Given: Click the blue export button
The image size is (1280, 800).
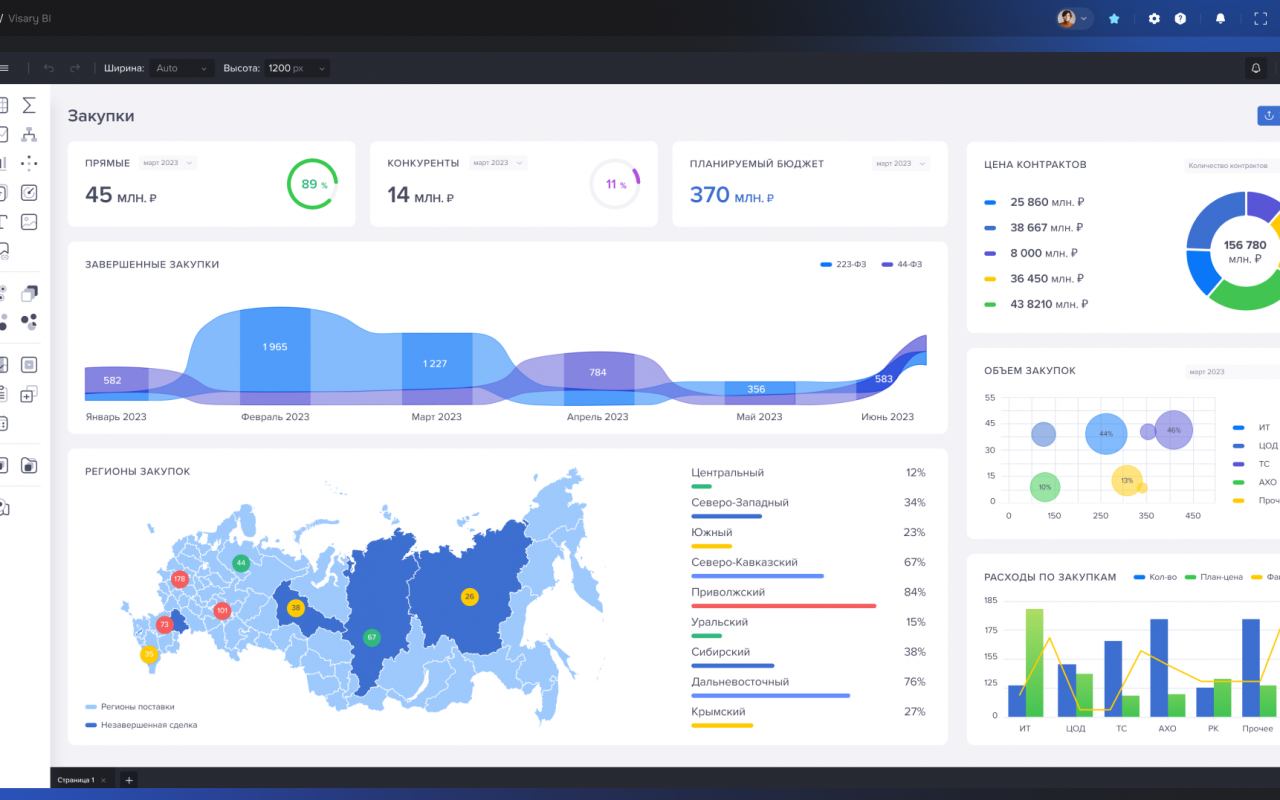Looking at the screenshot, I should pyautogui.click(x=1268, y=115).
